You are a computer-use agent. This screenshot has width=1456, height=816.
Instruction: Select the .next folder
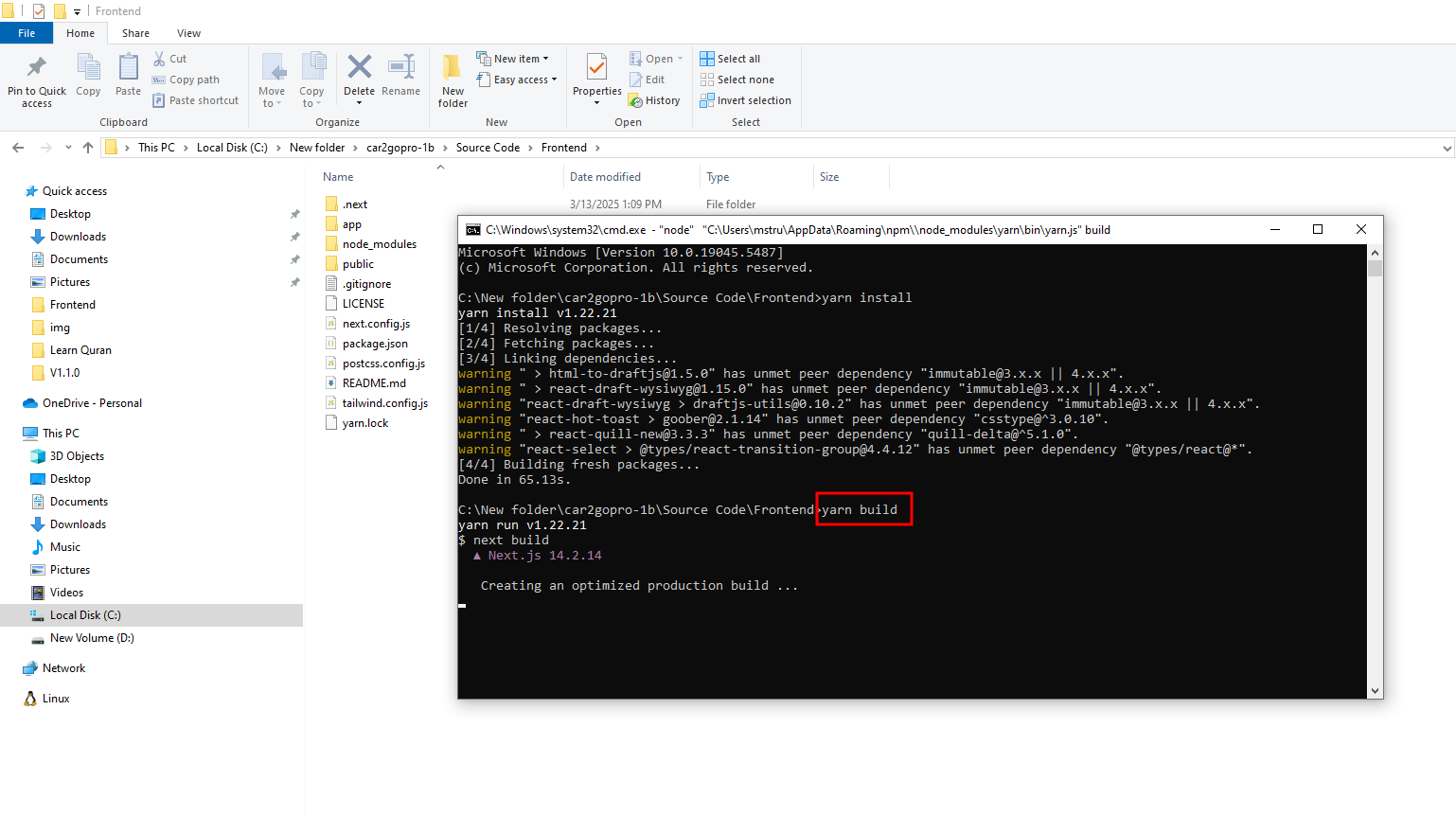click(x=355, y=204)
